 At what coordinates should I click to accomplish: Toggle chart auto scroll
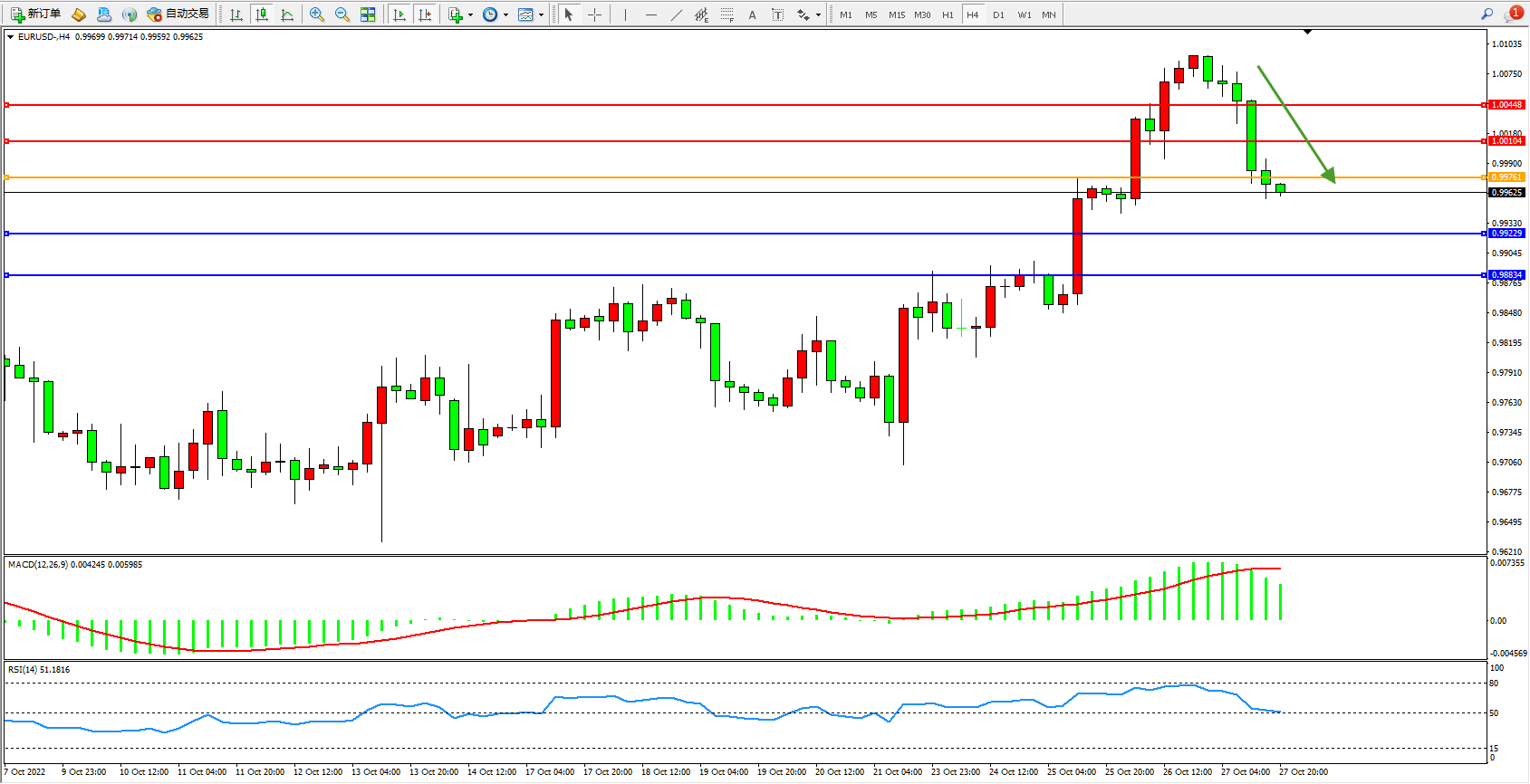(399, 14)
